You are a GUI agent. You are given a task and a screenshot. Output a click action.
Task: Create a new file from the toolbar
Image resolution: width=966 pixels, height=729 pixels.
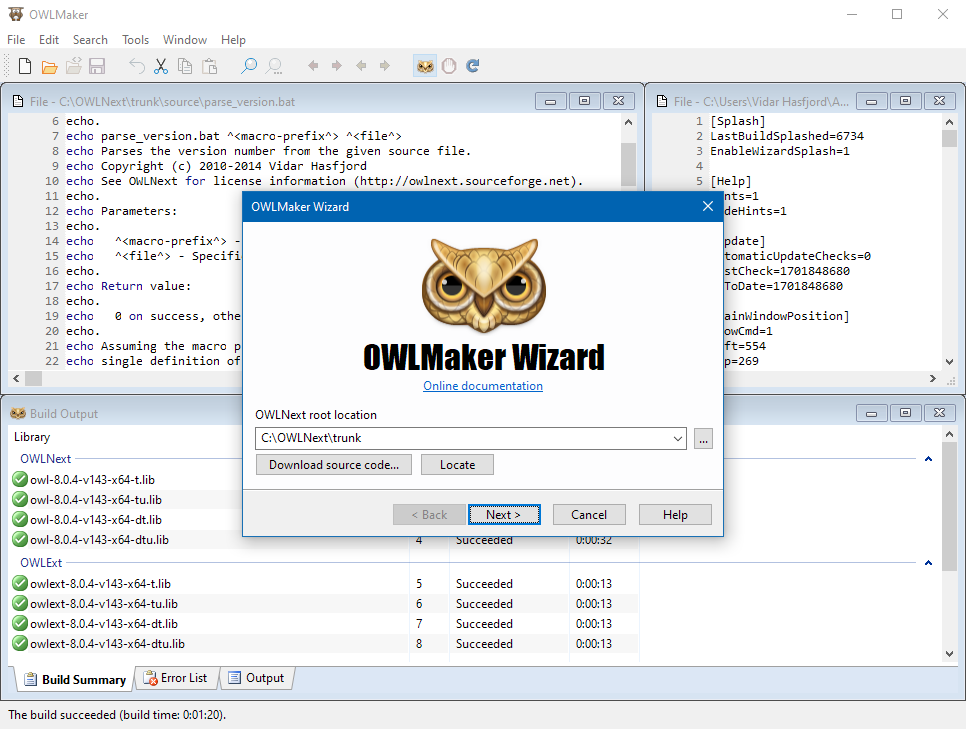pyautogui.click(x=25, y=66)
